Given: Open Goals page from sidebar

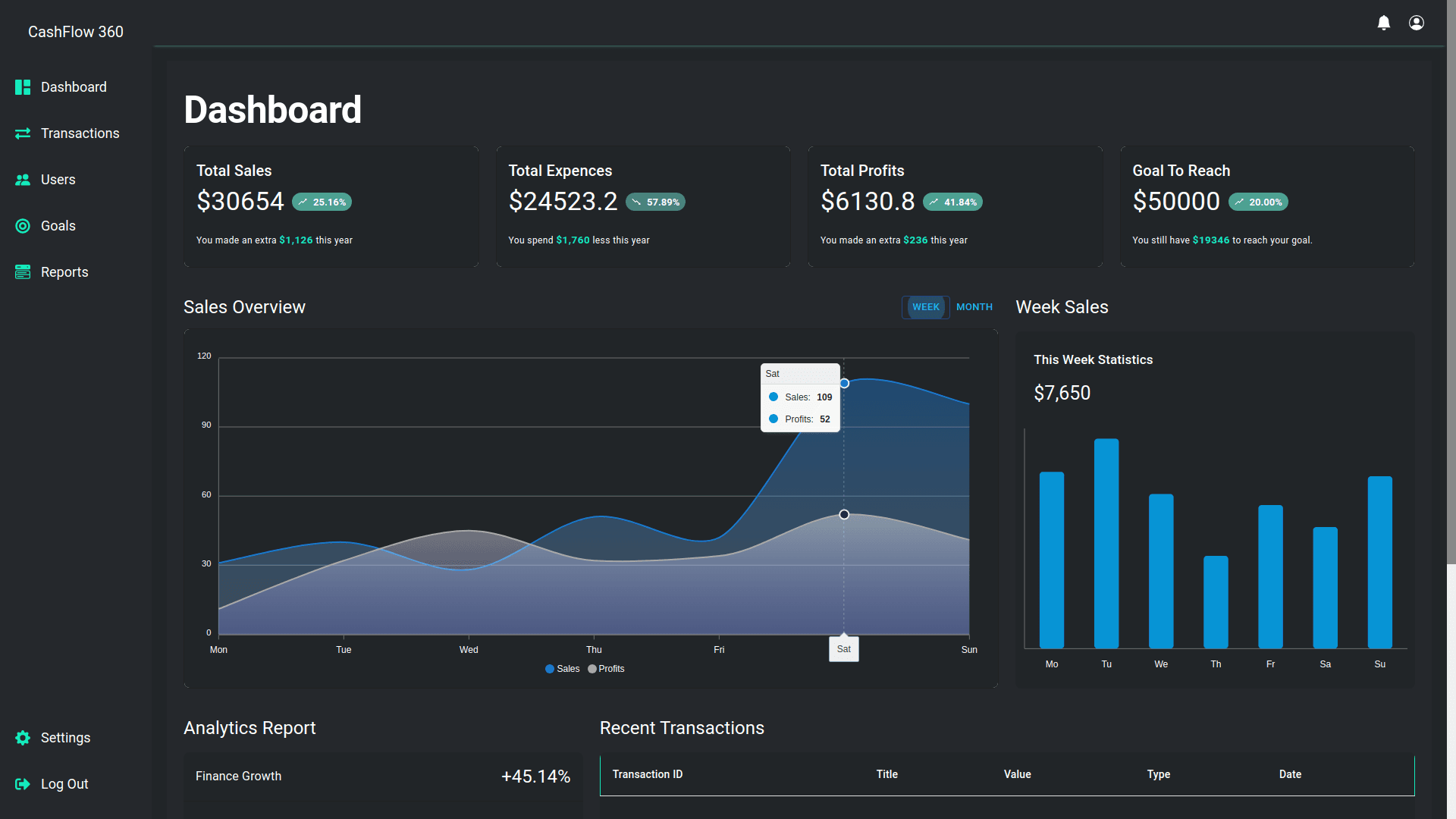Looking at the screenshot, I should click(x=58, y=226).
